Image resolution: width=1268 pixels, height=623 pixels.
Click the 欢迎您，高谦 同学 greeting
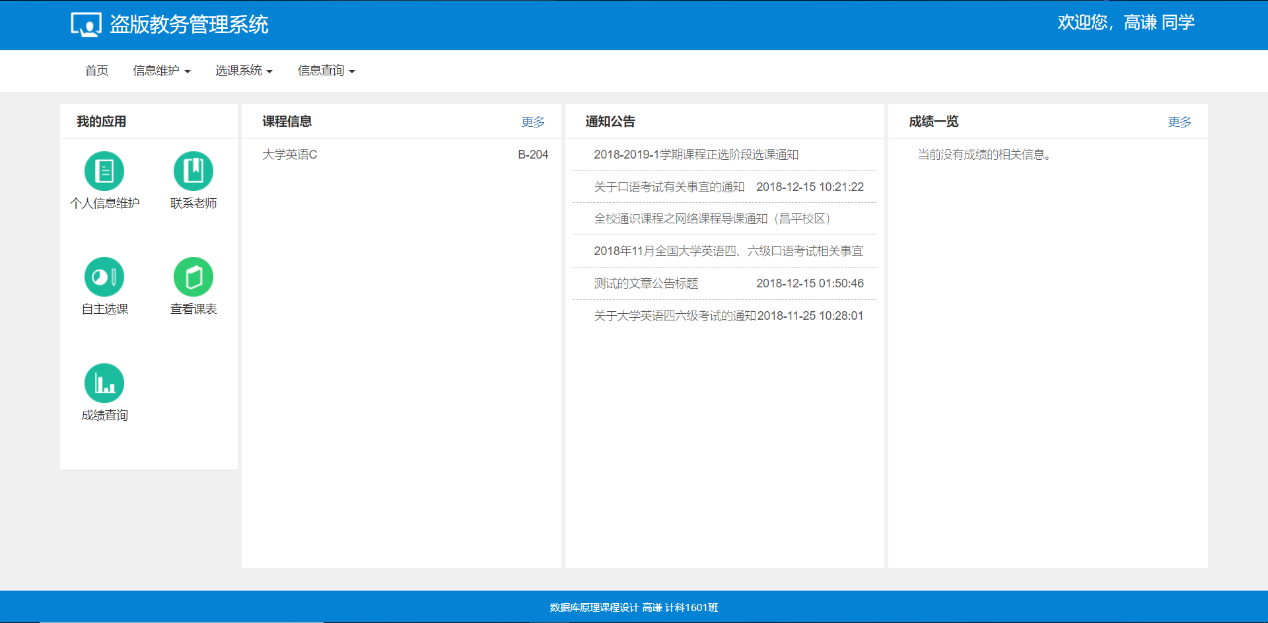1126,22
